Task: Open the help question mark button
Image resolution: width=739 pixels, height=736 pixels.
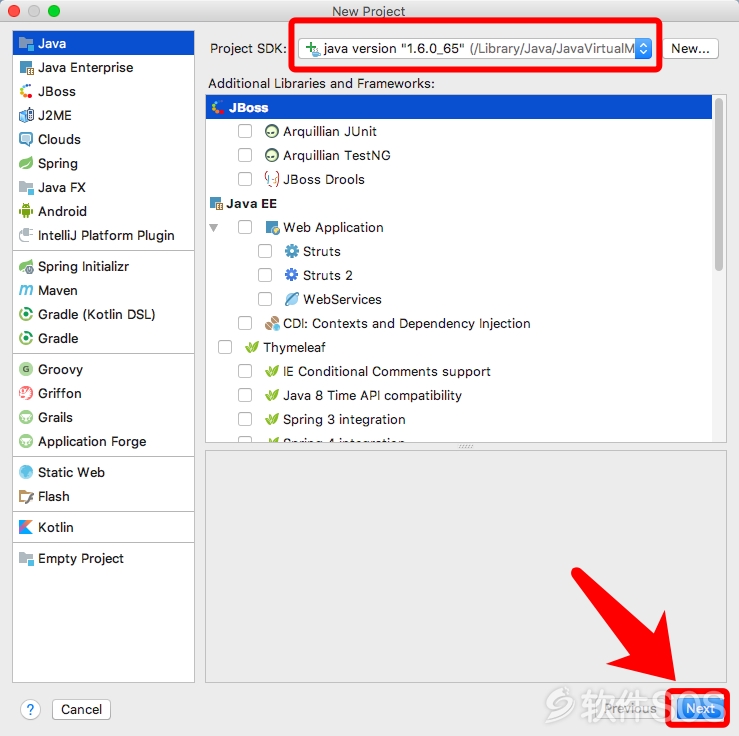Action: pyautogui.click(x=31, y=709)
